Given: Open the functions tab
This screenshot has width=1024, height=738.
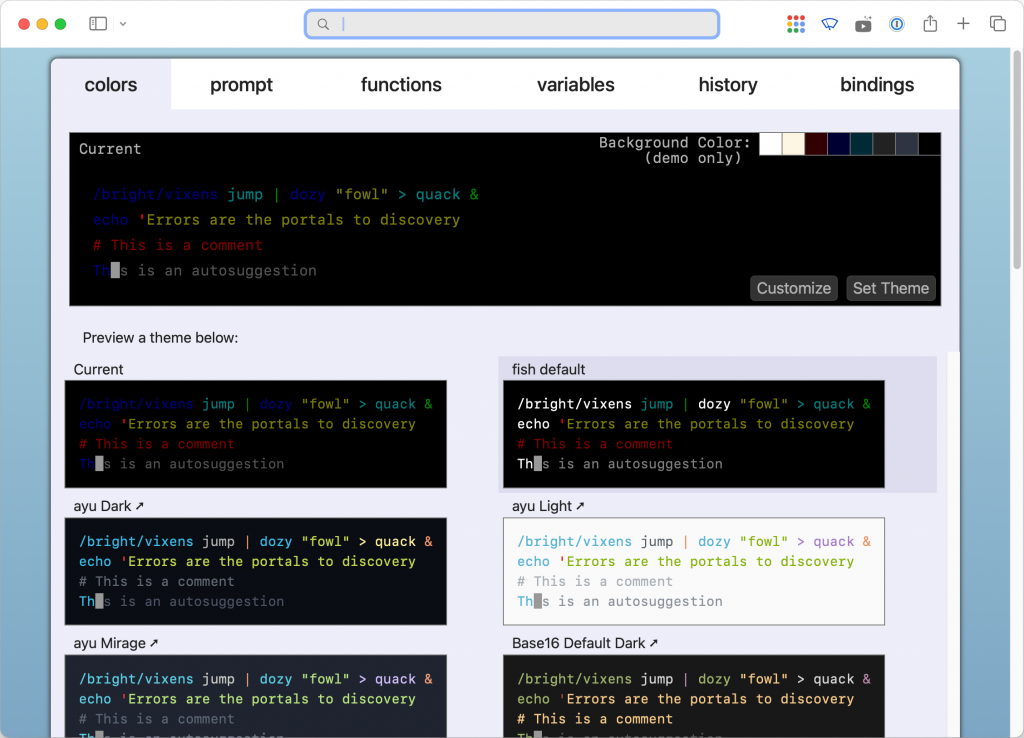Looking at the screenshot, I should click(401, 84).
